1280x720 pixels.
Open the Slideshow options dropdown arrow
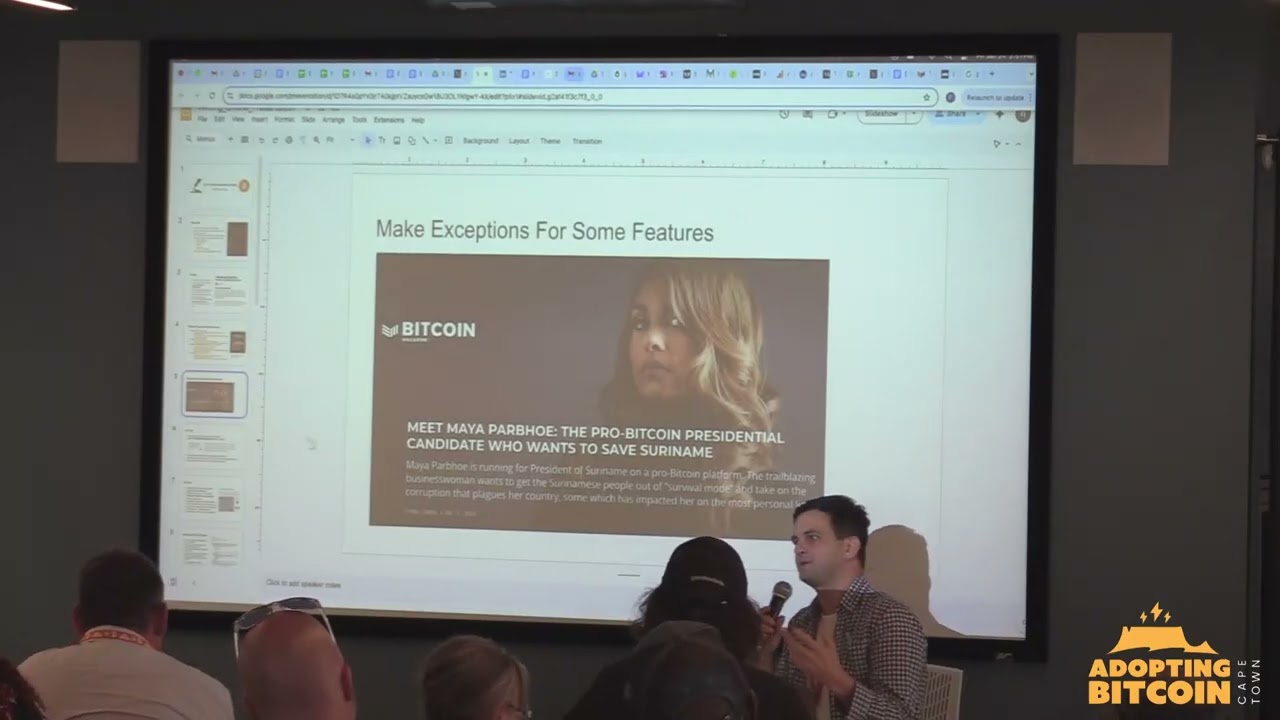tap(914, 113)
